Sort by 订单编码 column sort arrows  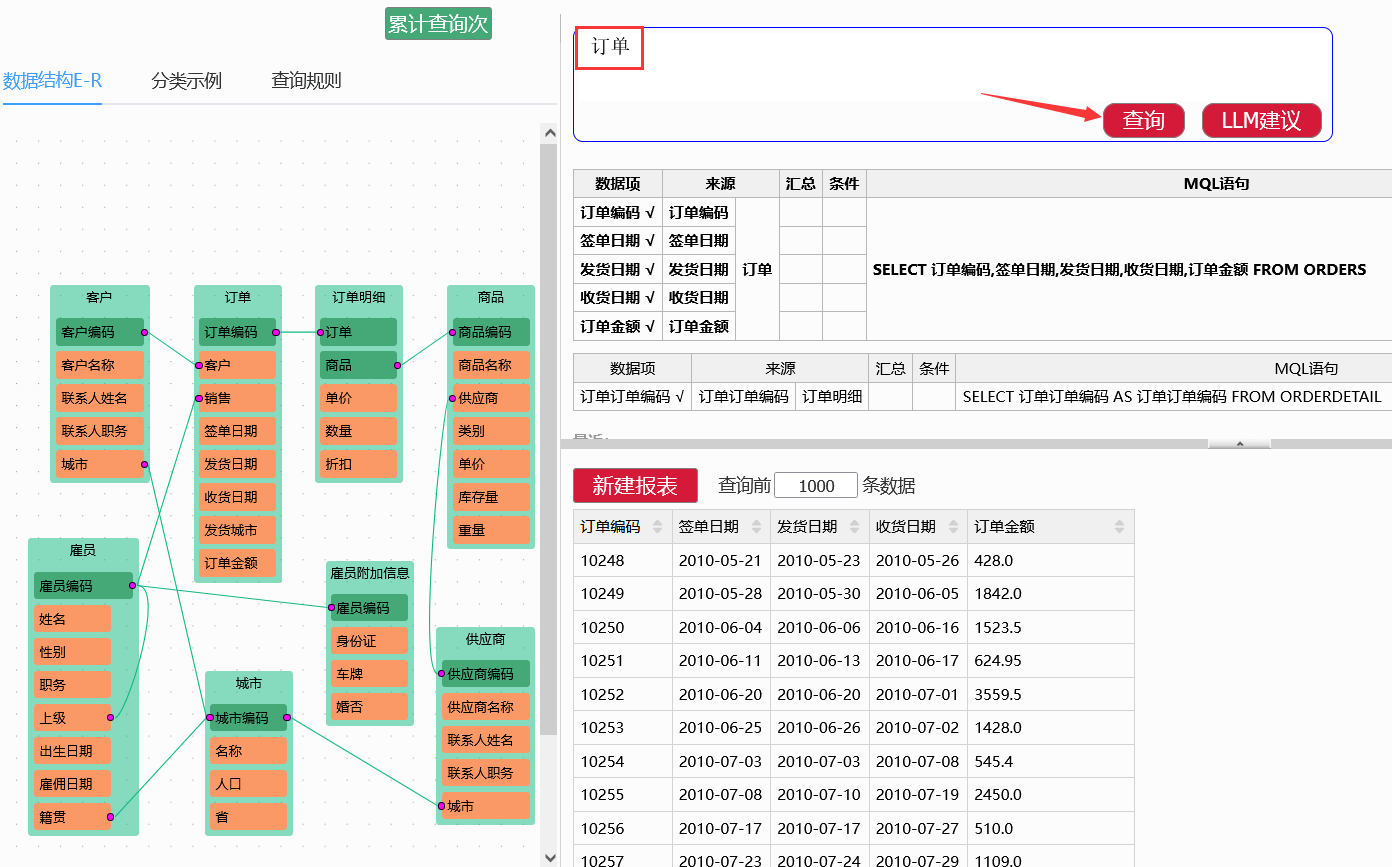point(657,527)
